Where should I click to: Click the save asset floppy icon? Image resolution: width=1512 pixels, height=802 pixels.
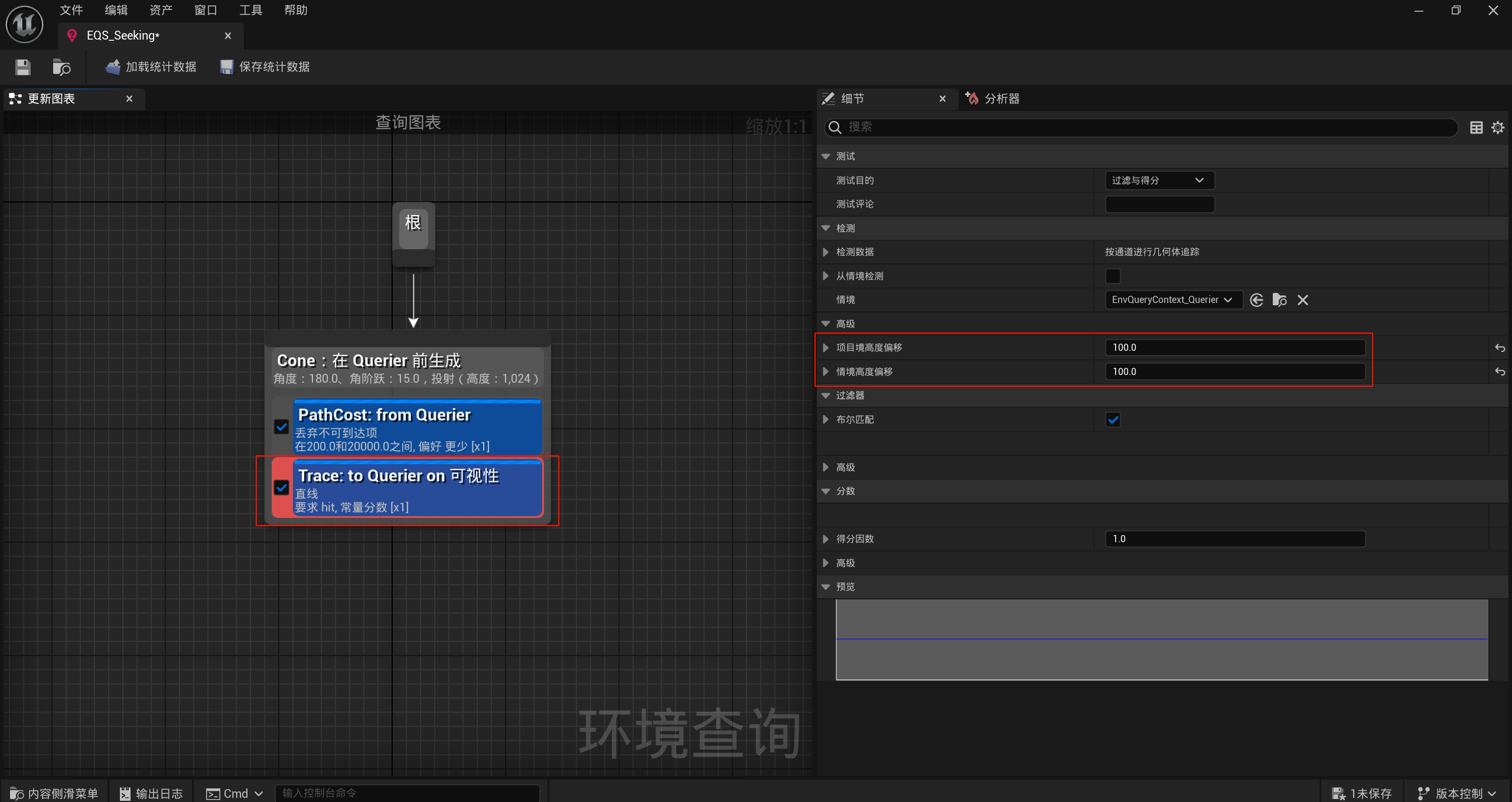22,67
